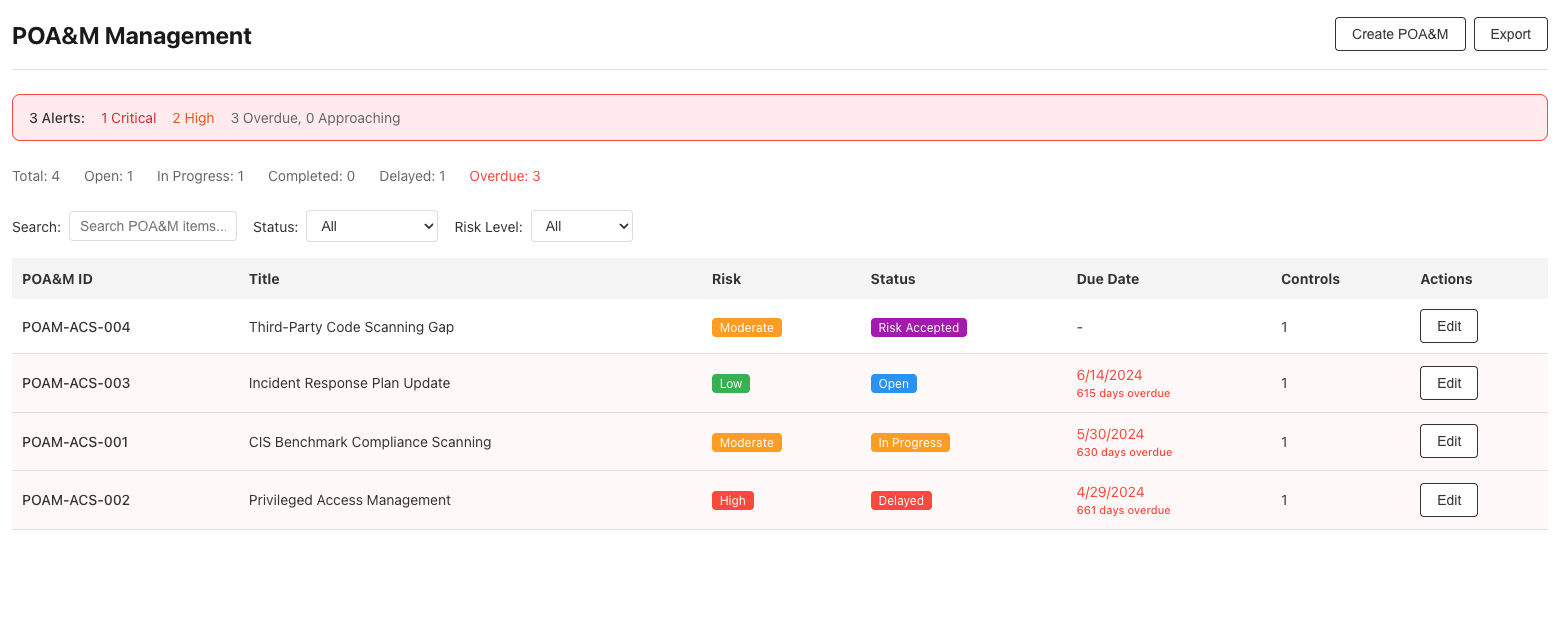Select the POAM-ACS-001 row ID
This screenshot has height=637, width=1562.
coord(76,441)
